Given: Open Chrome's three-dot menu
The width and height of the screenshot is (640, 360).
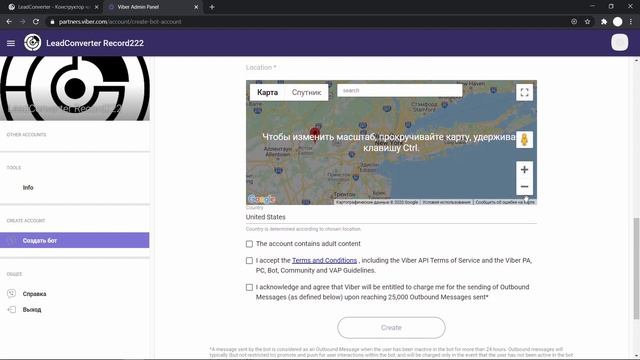Looking at the screenshot, I should pyautogui.click(x=631, y=22).
